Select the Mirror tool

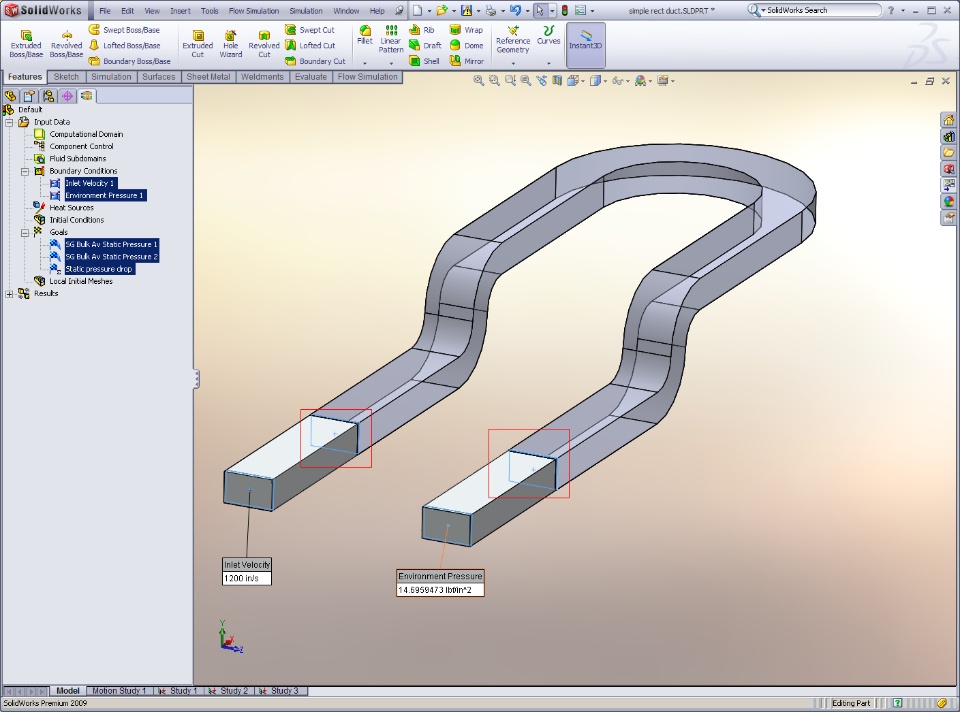pos(467,61)
